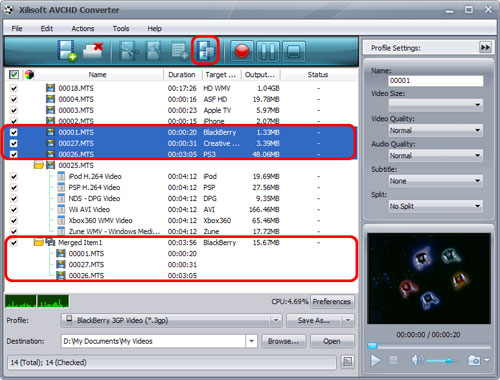Viewport: 500px width, 380px height.
Task: Open the Help menu
Action: [154, 28]
